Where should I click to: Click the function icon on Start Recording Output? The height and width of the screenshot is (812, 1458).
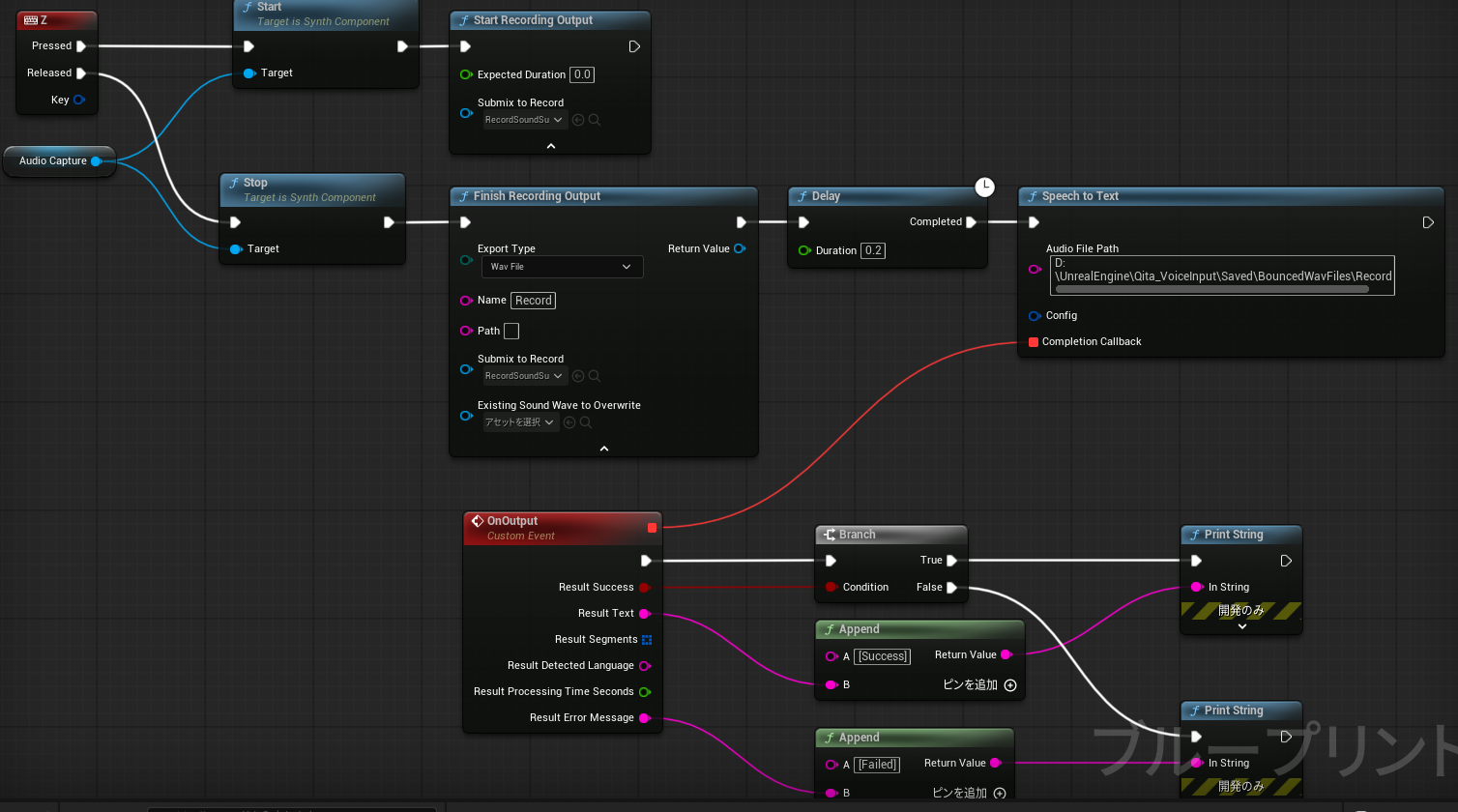463,19
